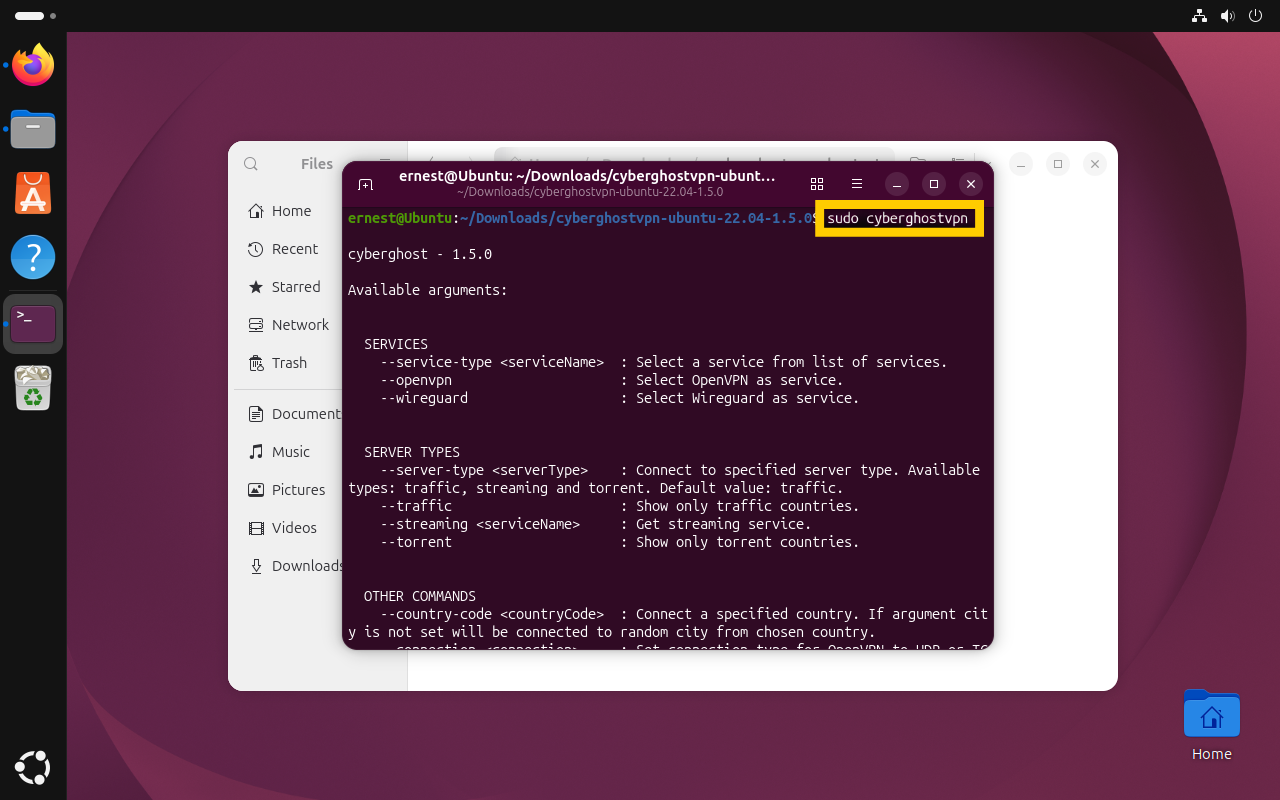Click '--streaming <serviceName>' in terminal

coord(480,524)
